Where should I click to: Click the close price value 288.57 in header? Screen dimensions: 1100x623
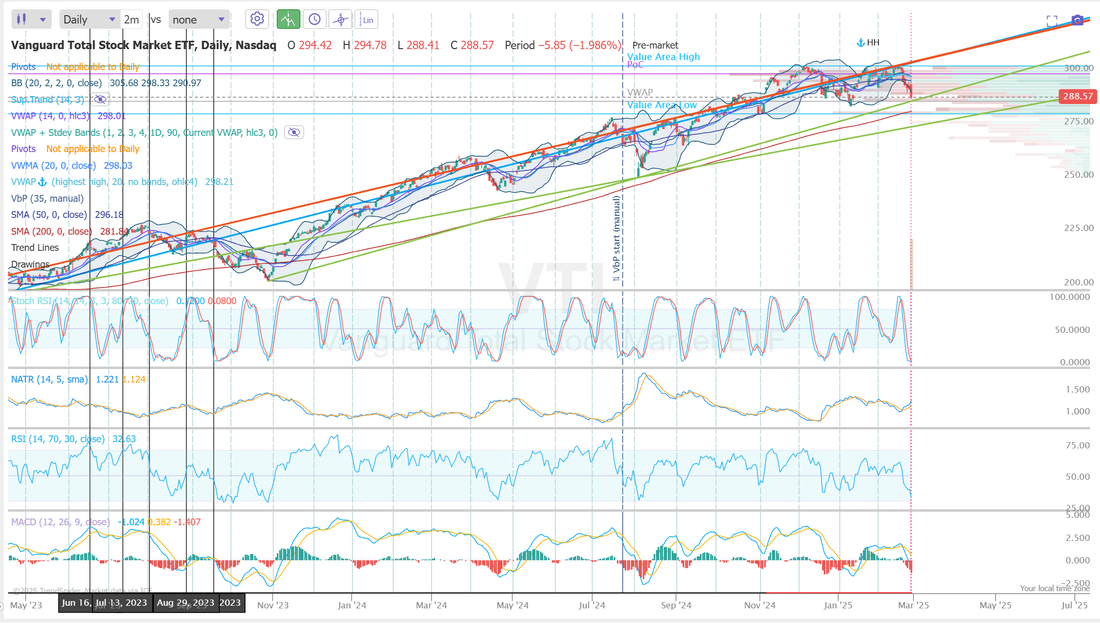point(477,45)
